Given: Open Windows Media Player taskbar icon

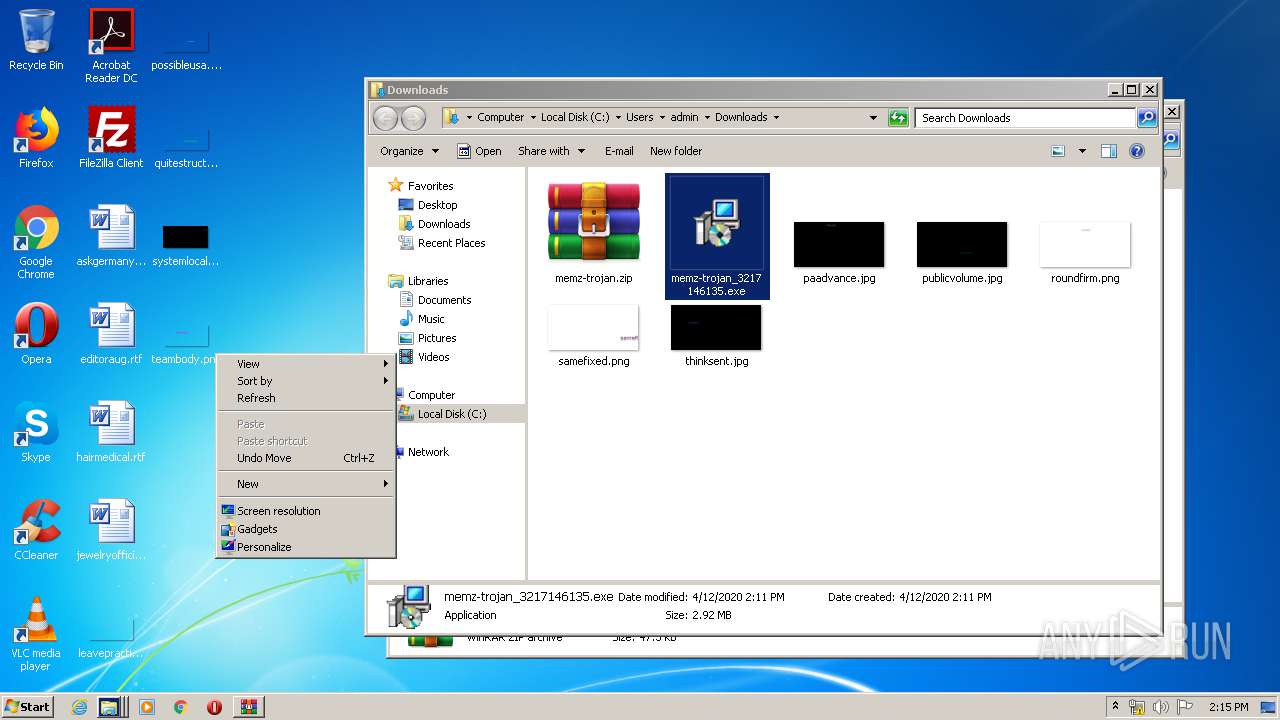Looking at the screenshot, I should [147, 707].
